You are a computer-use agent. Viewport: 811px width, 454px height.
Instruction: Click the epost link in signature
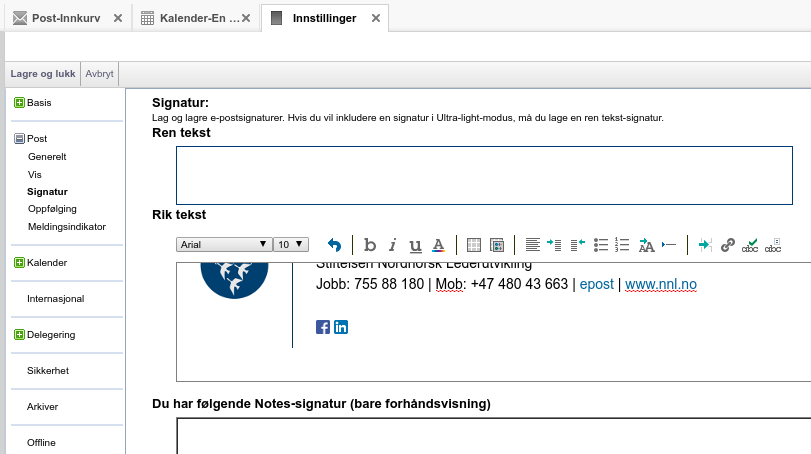coord(596,284)
